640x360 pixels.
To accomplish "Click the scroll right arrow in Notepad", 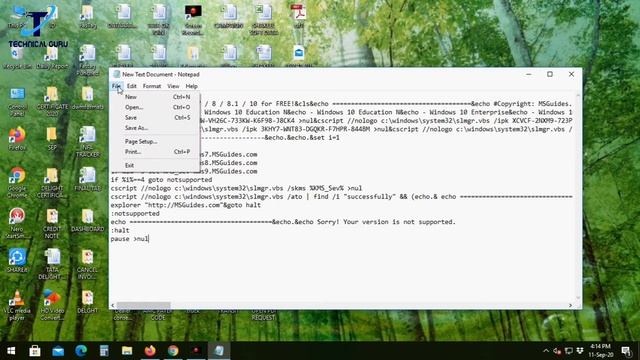I will [570, 305].
